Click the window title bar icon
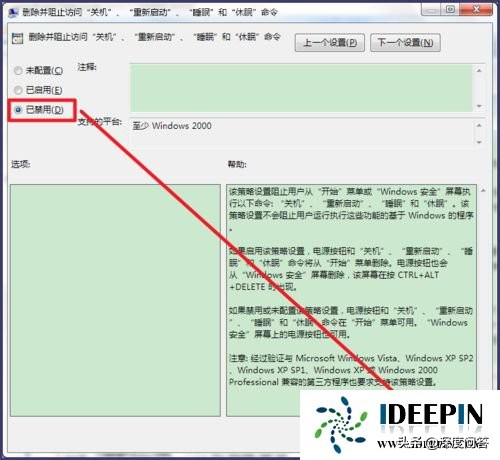Image resolution: width=500 pixels, height=460 pixels. pos(13,13)
